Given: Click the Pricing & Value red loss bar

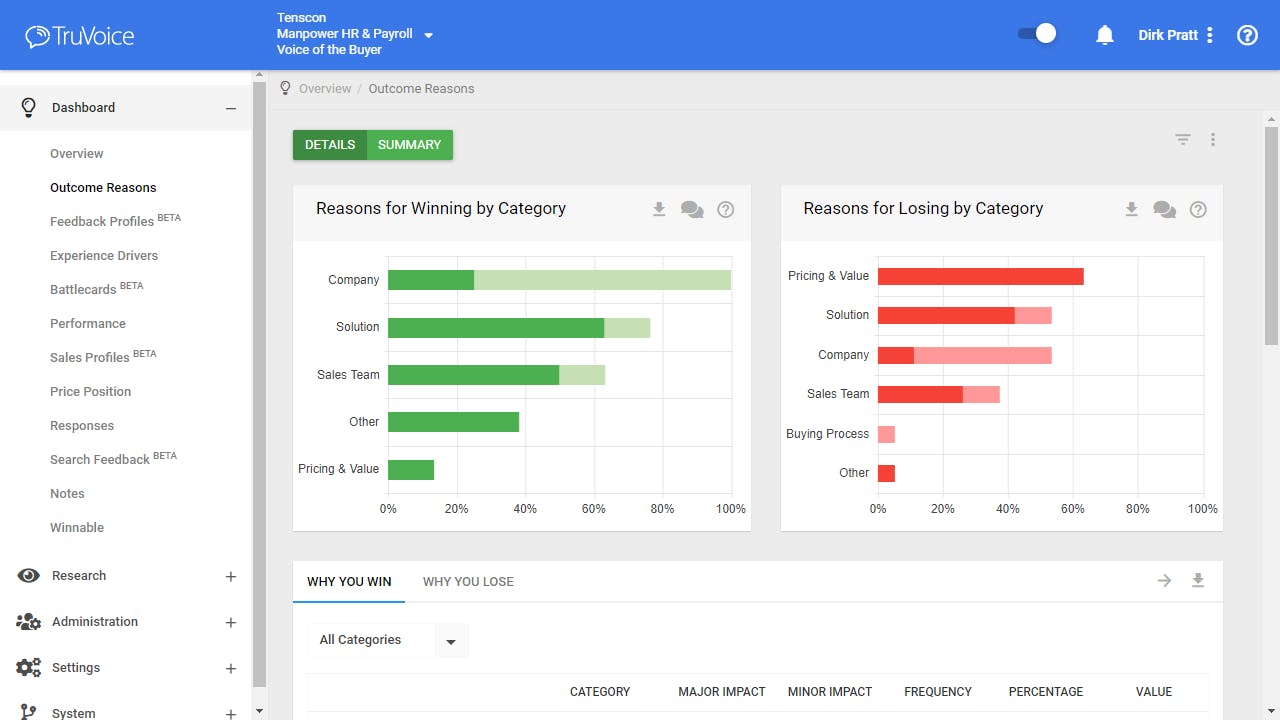Looking at the screenshot, I should (x=981, y=276).
